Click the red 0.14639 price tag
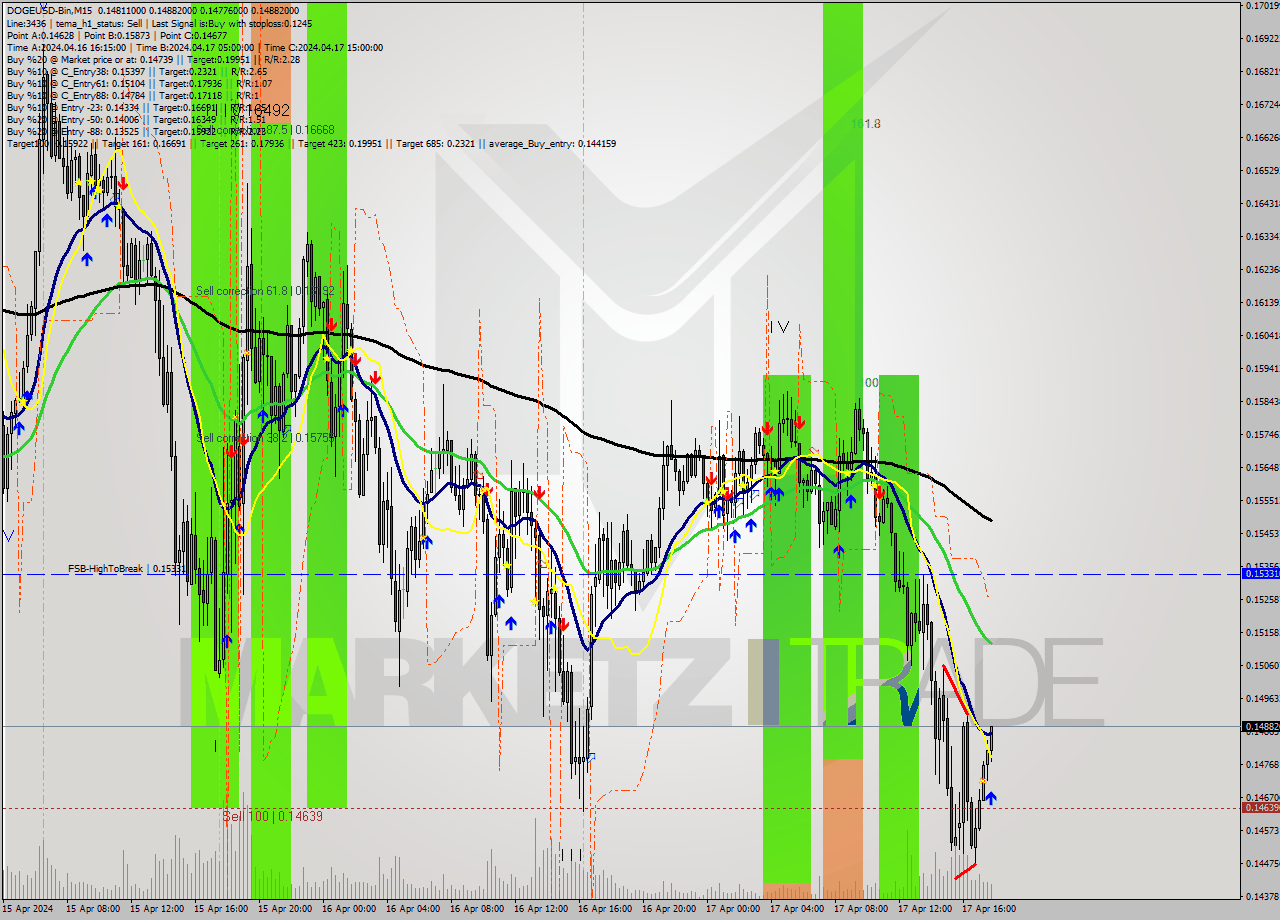This screenshot has width=1280, height=920. point(1259,807)
